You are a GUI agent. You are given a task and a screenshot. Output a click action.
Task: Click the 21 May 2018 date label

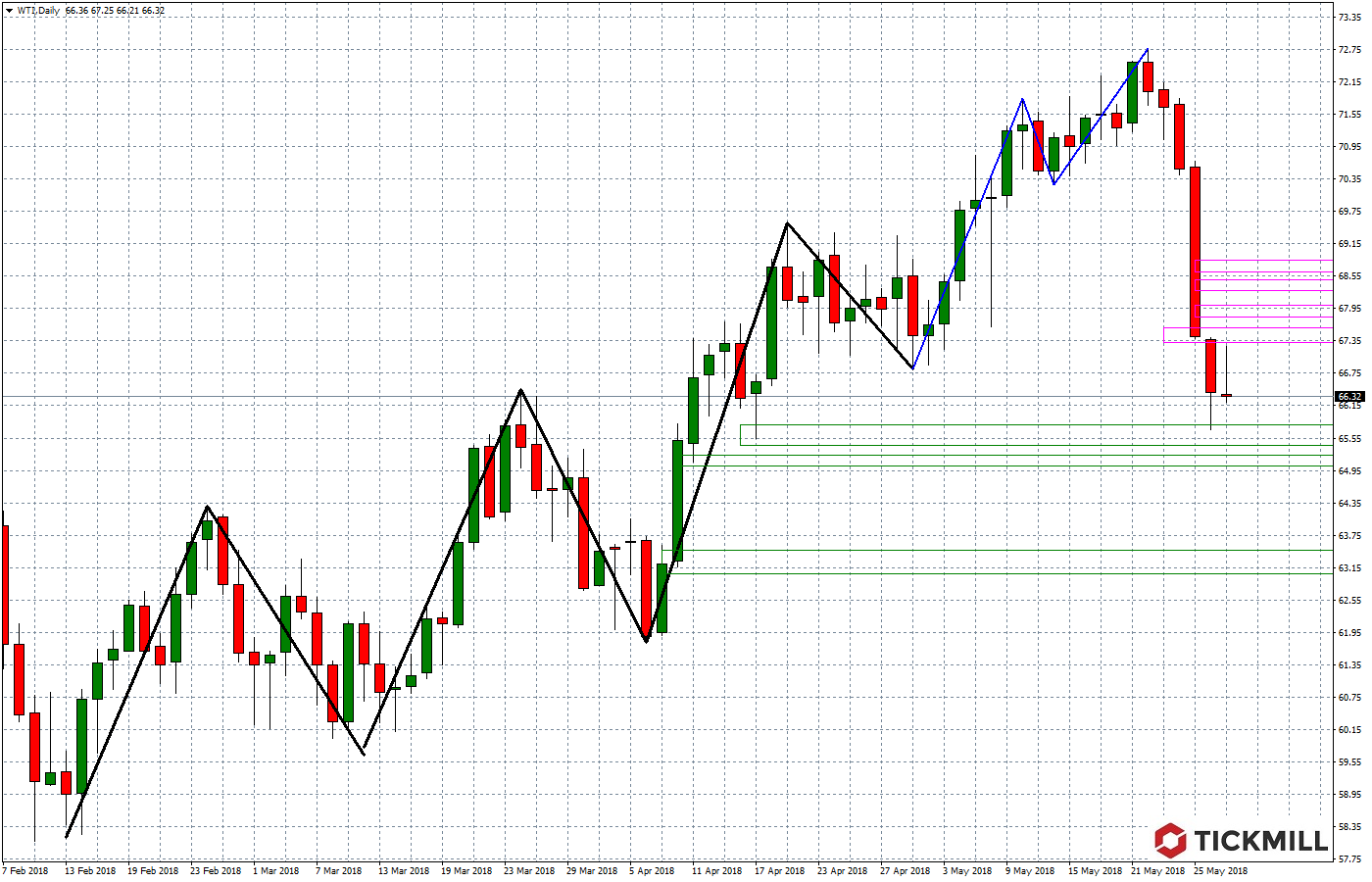click(x=1157, y=870)
